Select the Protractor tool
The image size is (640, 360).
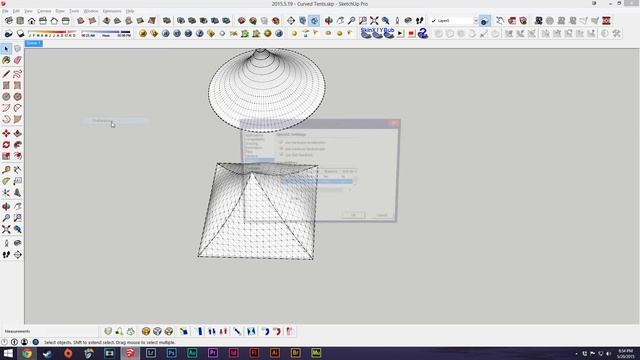click(x=6, y=181)
